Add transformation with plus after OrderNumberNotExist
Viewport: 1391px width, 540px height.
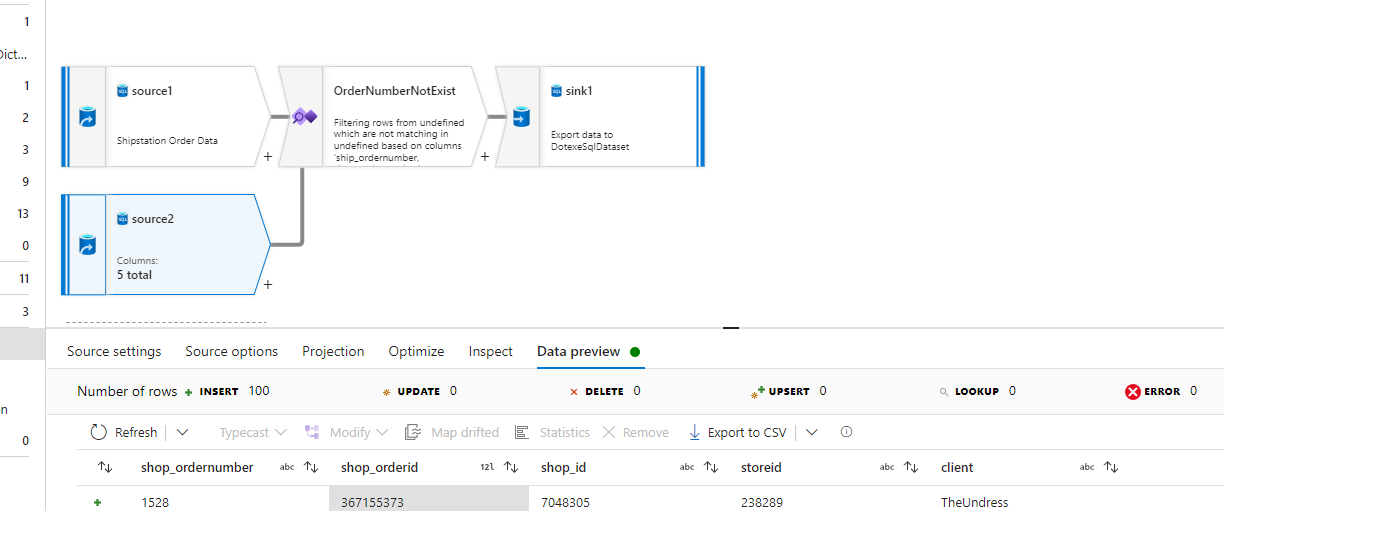(484, 156)
